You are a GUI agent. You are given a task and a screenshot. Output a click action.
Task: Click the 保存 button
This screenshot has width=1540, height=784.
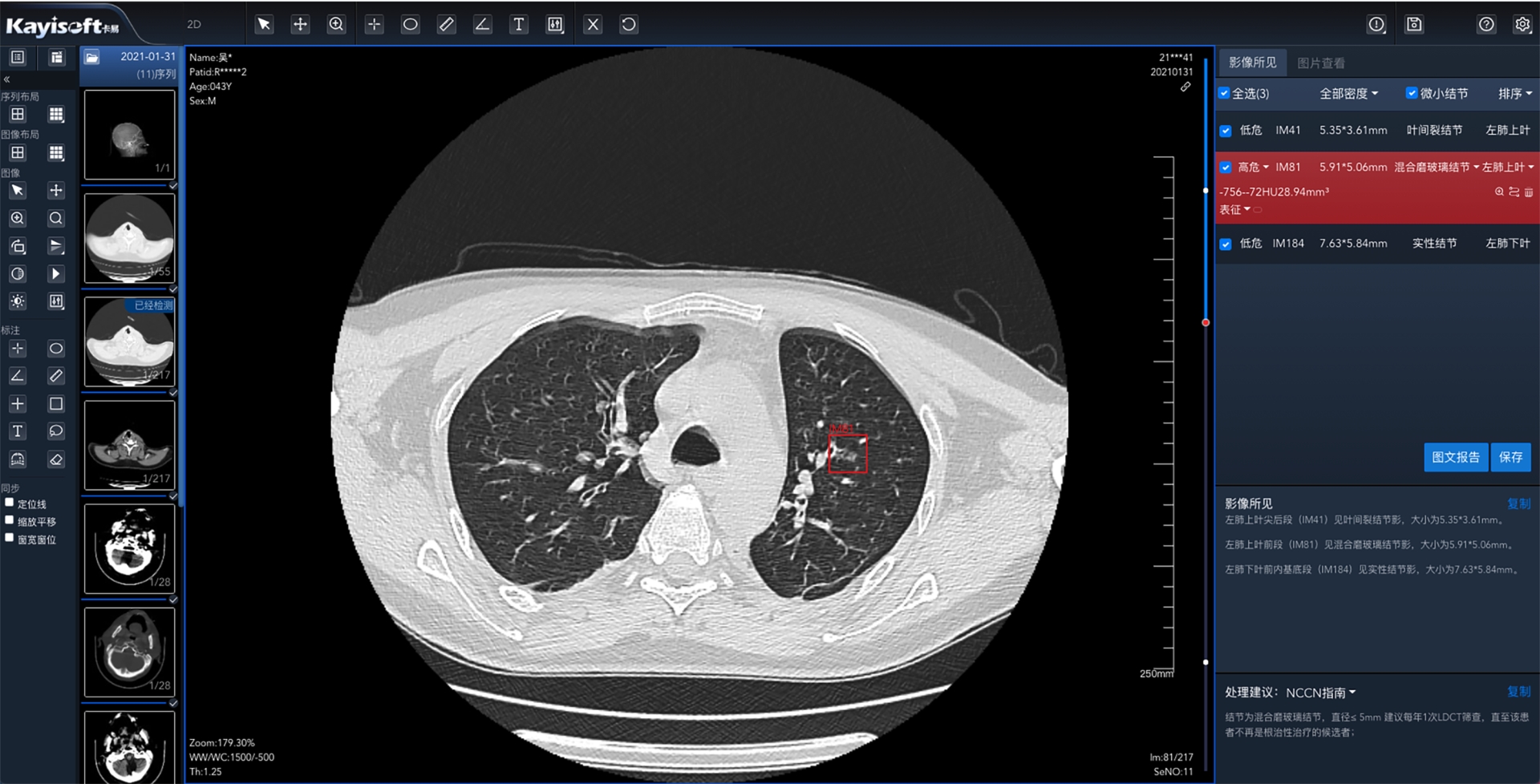click(x=1510, y=457)
